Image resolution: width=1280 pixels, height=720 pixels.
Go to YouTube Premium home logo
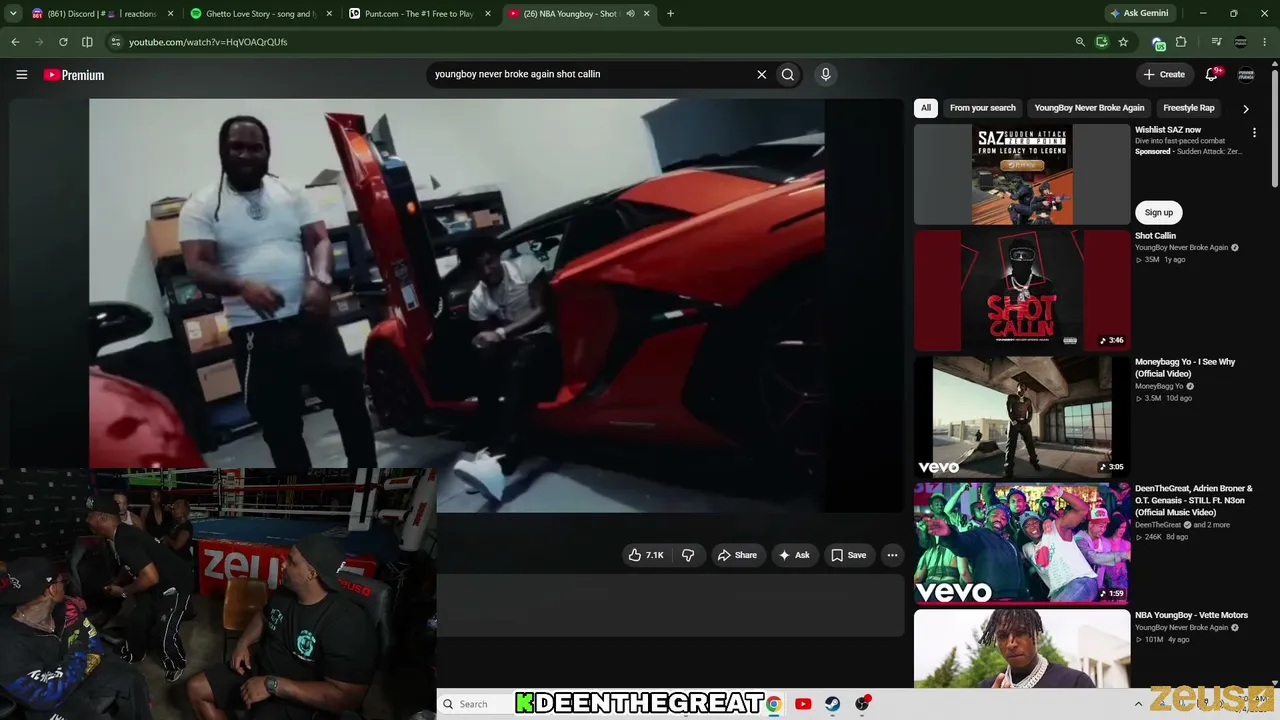tap(74, 75)
